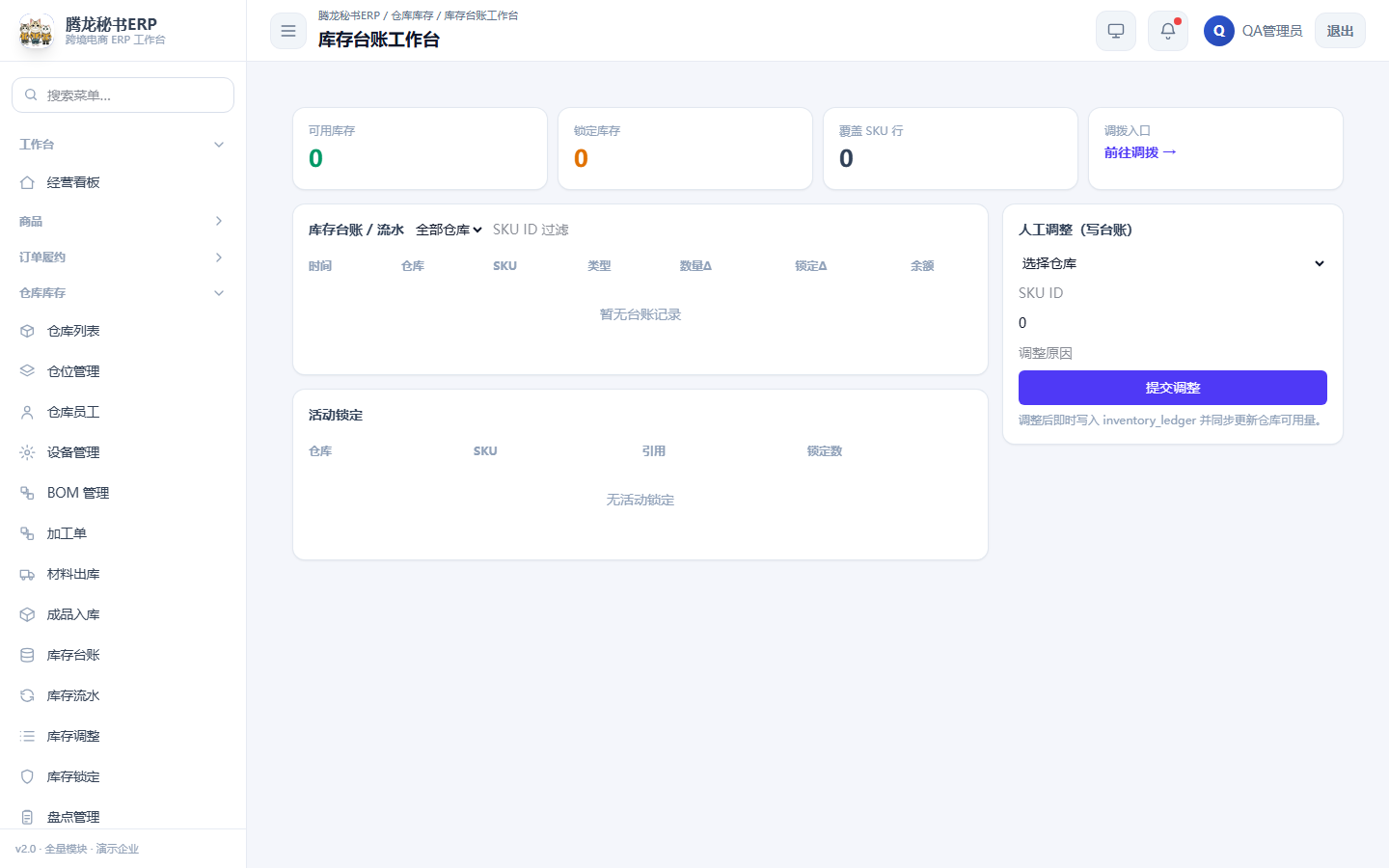Click the 腾龙秘书ERP logo image
The height and width of the screenshot is (868, 1389).
[37, 31]
